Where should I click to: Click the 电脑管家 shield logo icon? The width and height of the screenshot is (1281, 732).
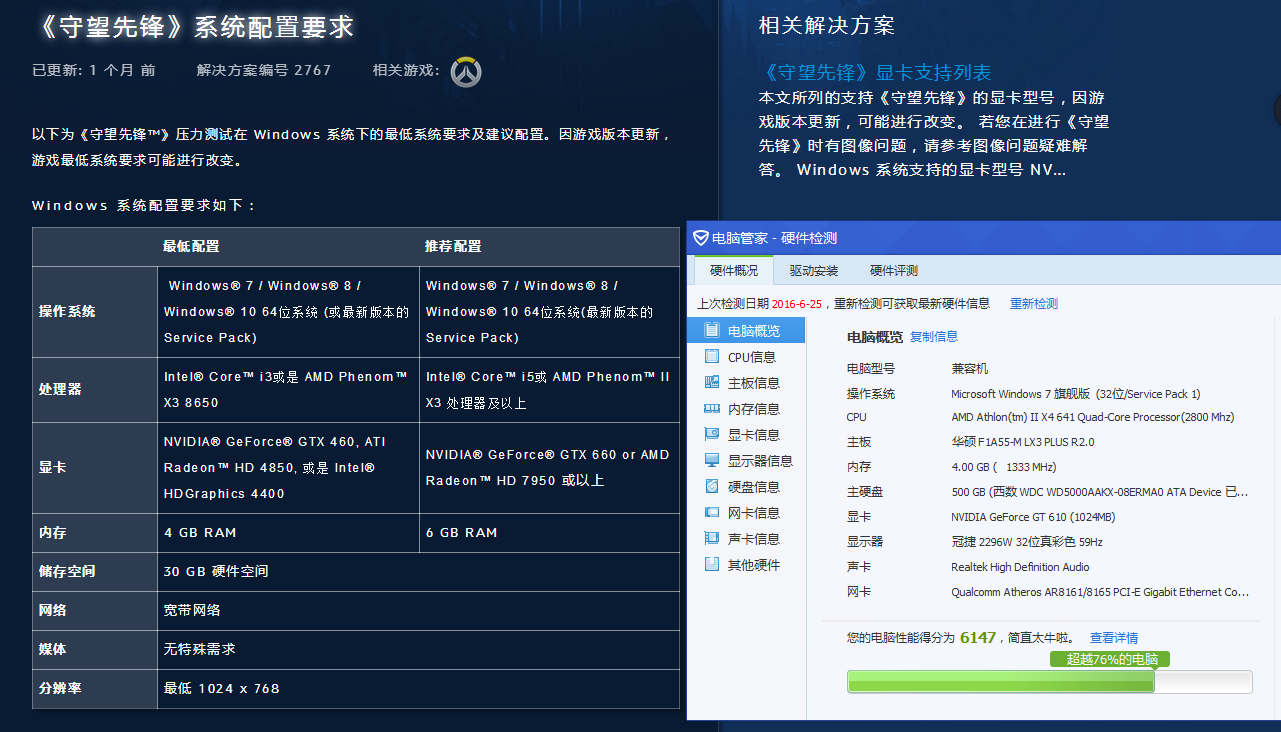click(x=701, y=238)
